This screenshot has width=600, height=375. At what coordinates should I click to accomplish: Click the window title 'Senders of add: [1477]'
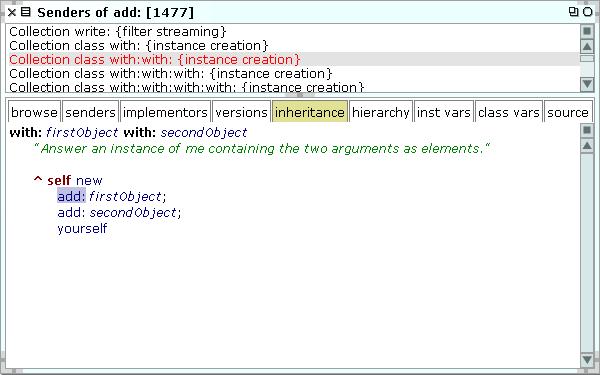coord(116,13)
